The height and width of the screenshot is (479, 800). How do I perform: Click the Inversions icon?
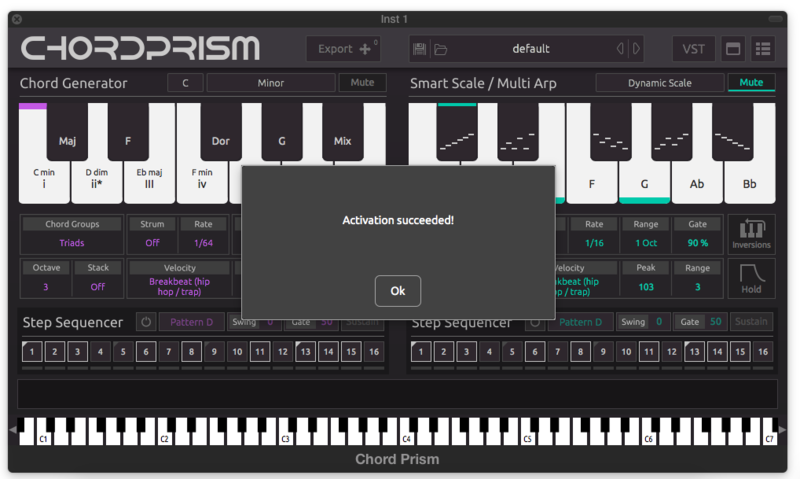click(x=751, y=234)
